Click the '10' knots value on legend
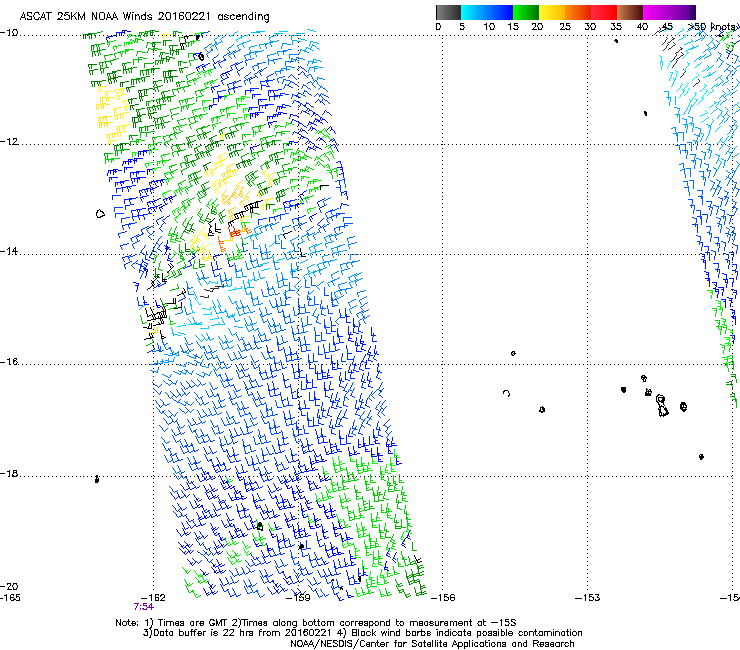Screen dimensions: 740x650 (489, 27)
